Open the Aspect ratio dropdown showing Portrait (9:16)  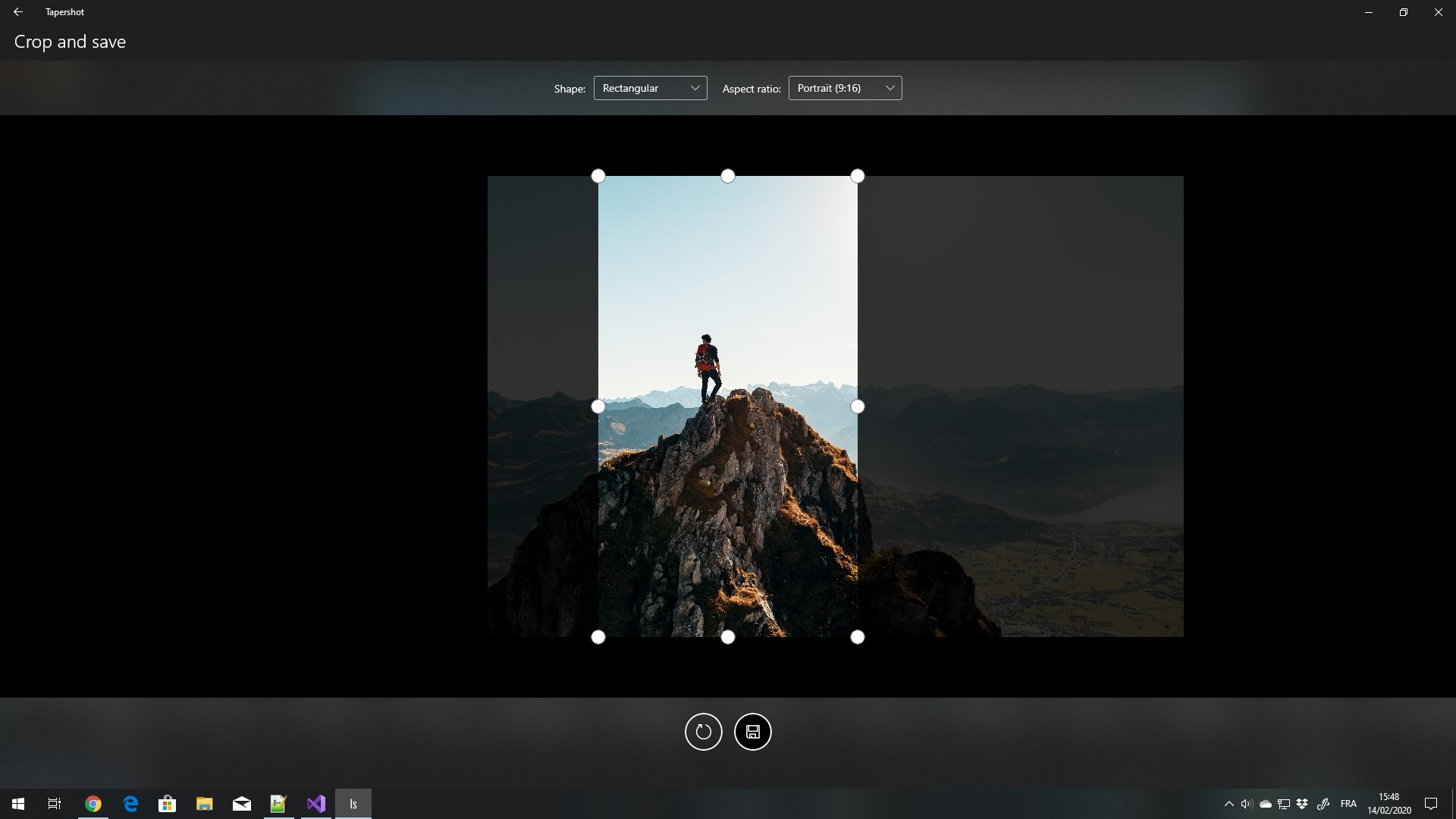[845, 88]
